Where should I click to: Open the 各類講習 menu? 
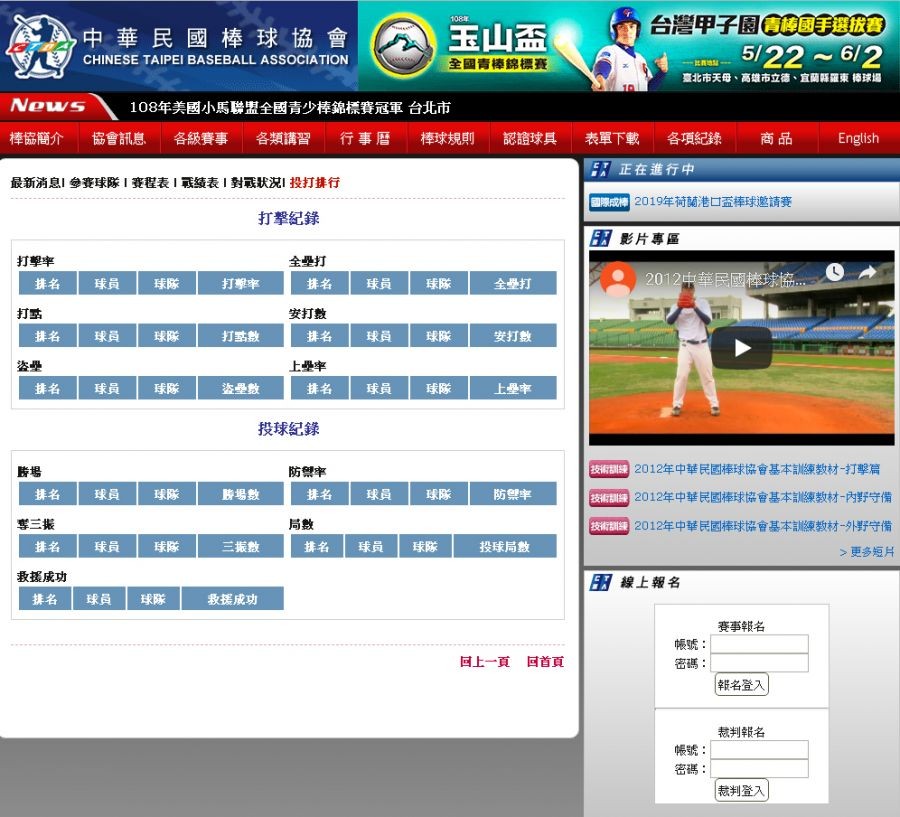283,138
